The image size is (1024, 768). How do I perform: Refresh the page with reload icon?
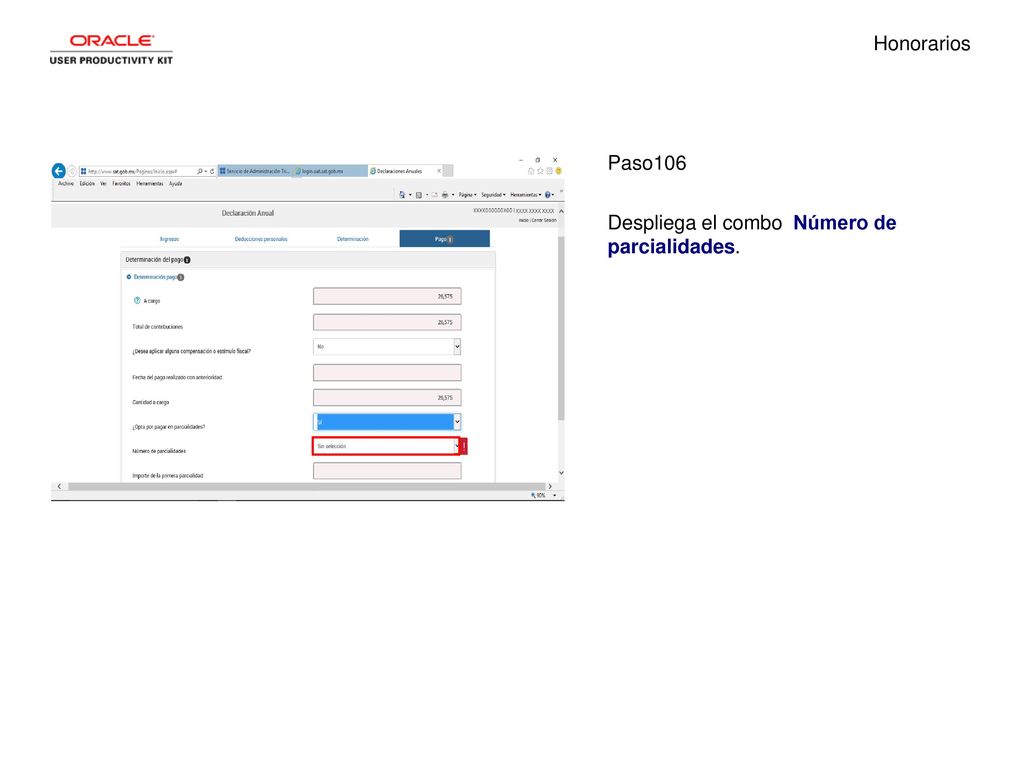click(212, 171)
